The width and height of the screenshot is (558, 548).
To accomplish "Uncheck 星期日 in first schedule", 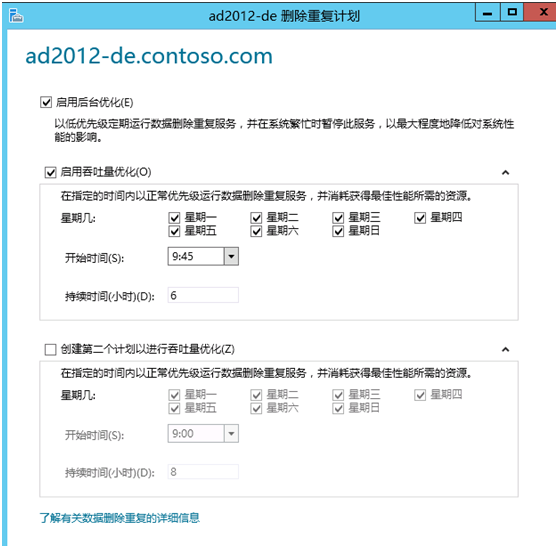I will coord(338,231).
